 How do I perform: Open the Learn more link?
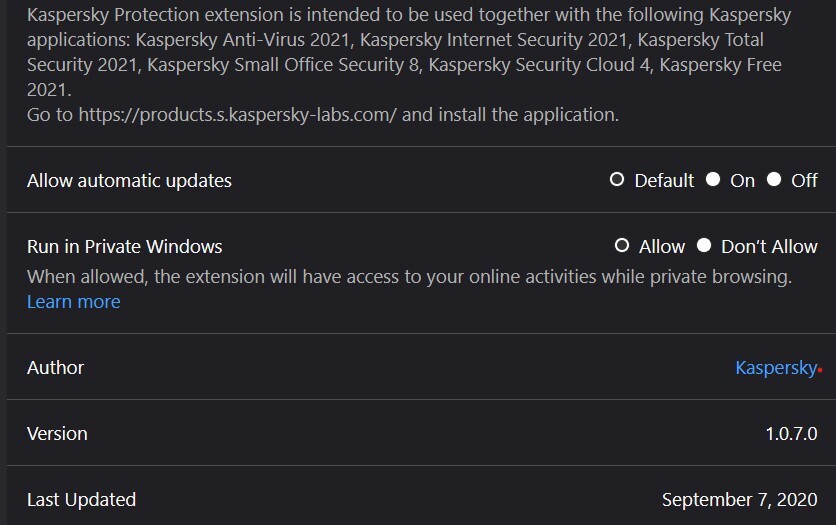[x=73, y=302]
